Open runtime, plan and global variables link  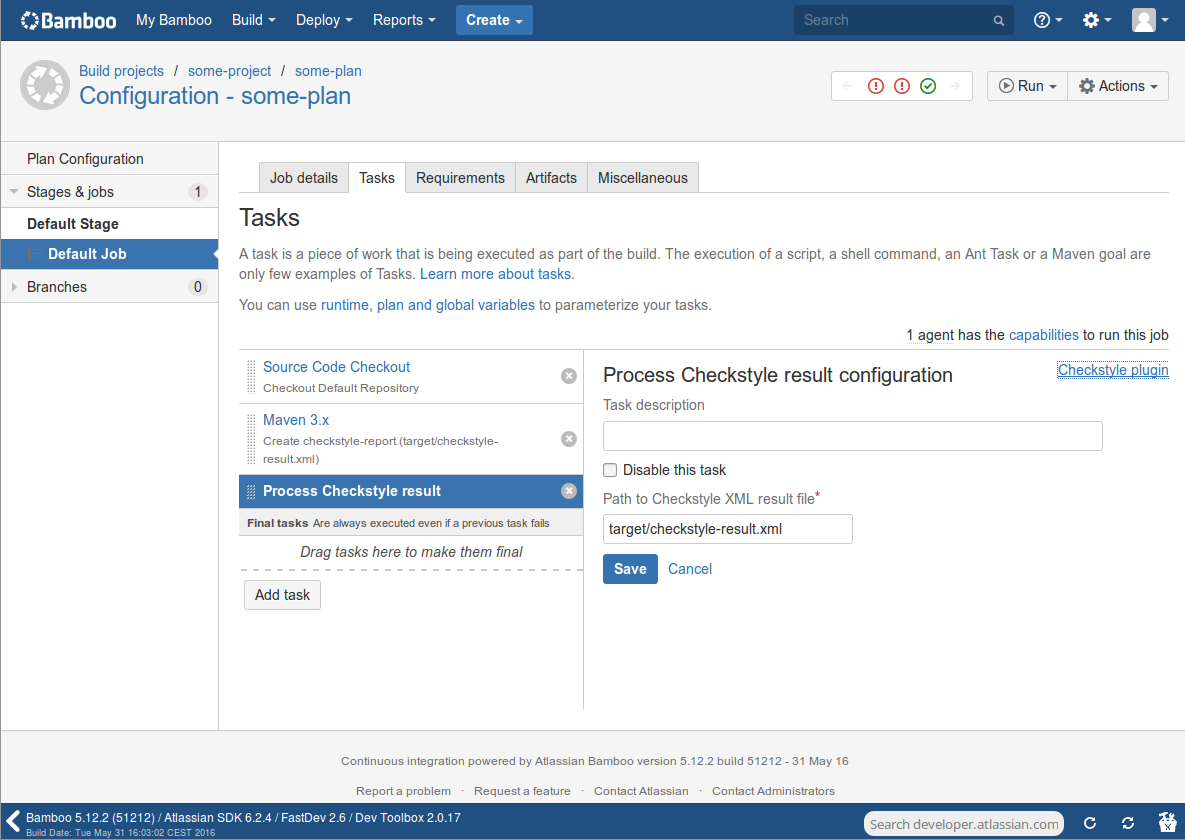pos(428,305)
